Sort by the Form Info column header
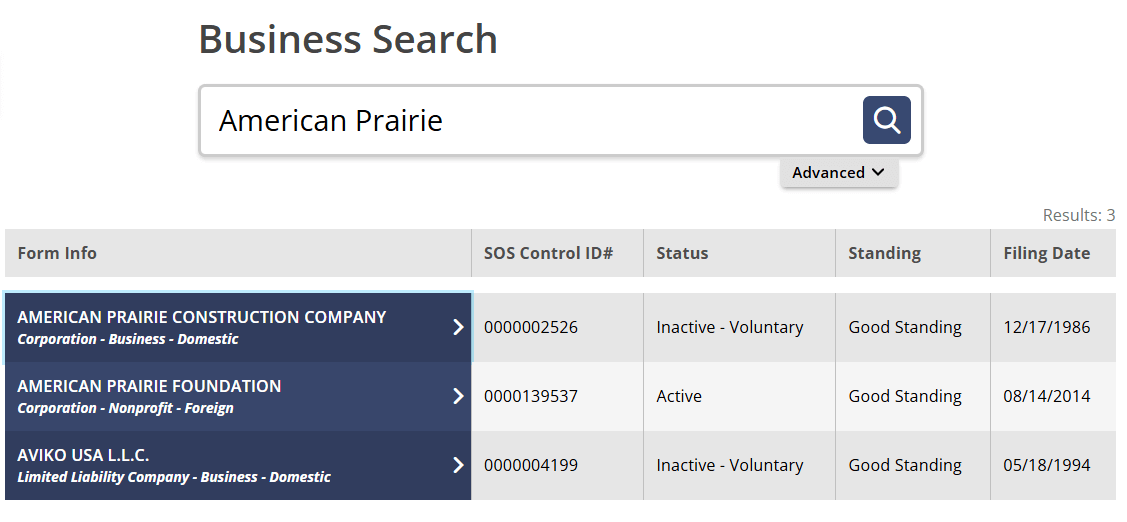This screenshot has width=1127, height=522. point(57,253)
